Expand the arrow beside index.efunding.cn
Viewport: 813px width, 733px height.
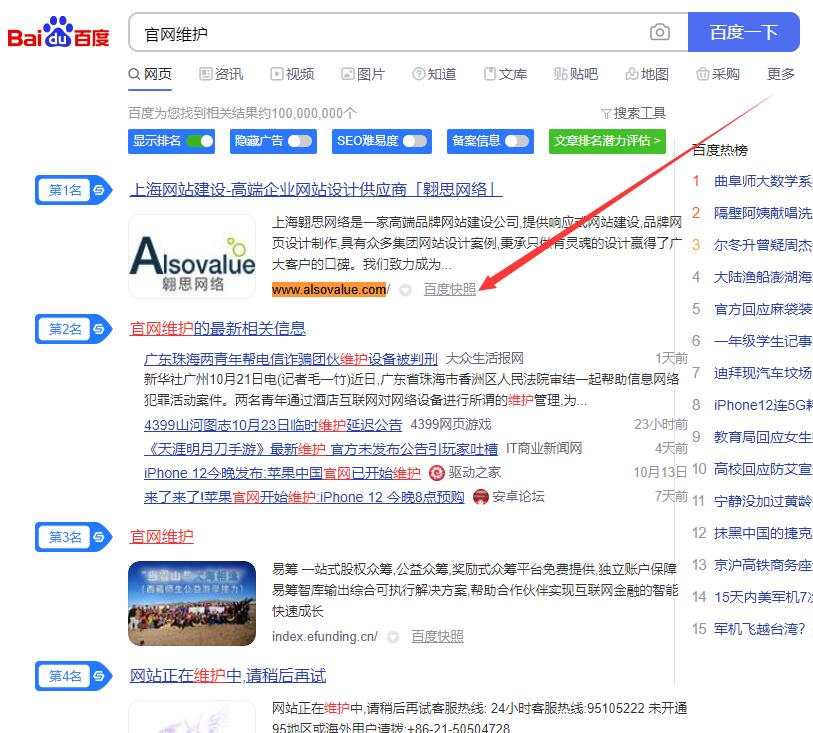393,637
